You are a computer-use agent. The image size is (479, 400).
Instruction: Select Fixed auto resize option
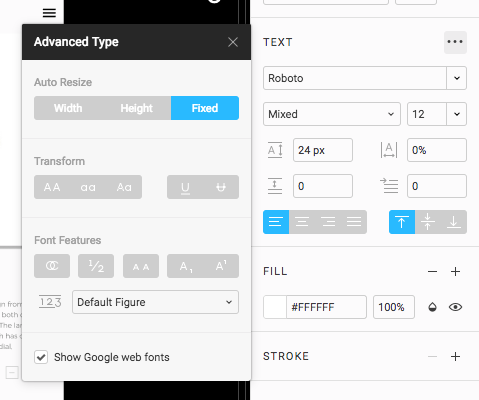coord(205,108)
